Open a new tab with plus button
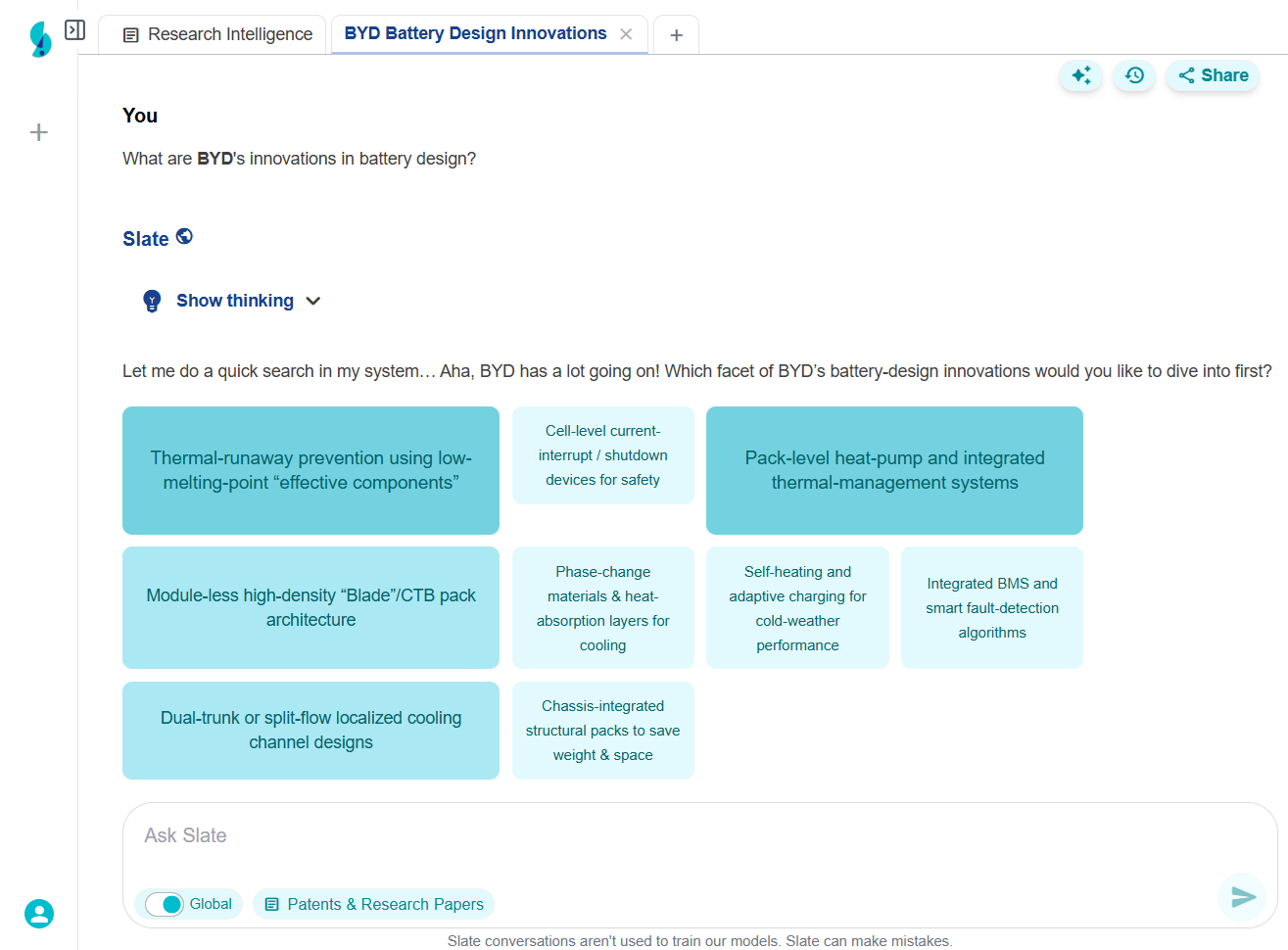Image resolution: width=1288 pixels, height=950 pixels. pyautogui.click(x=676, y=35)
